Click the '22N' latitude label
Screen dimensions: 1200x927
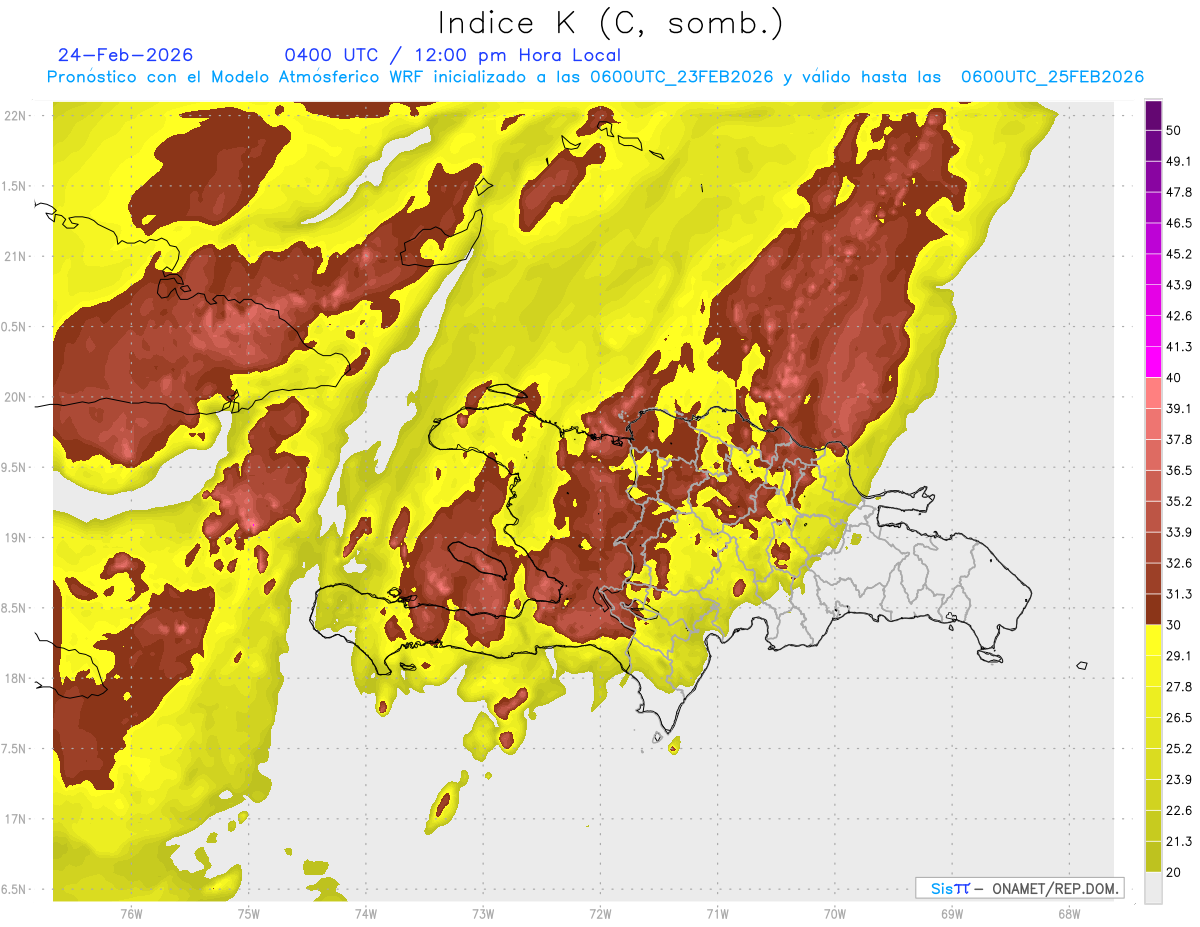pos(15,116)
